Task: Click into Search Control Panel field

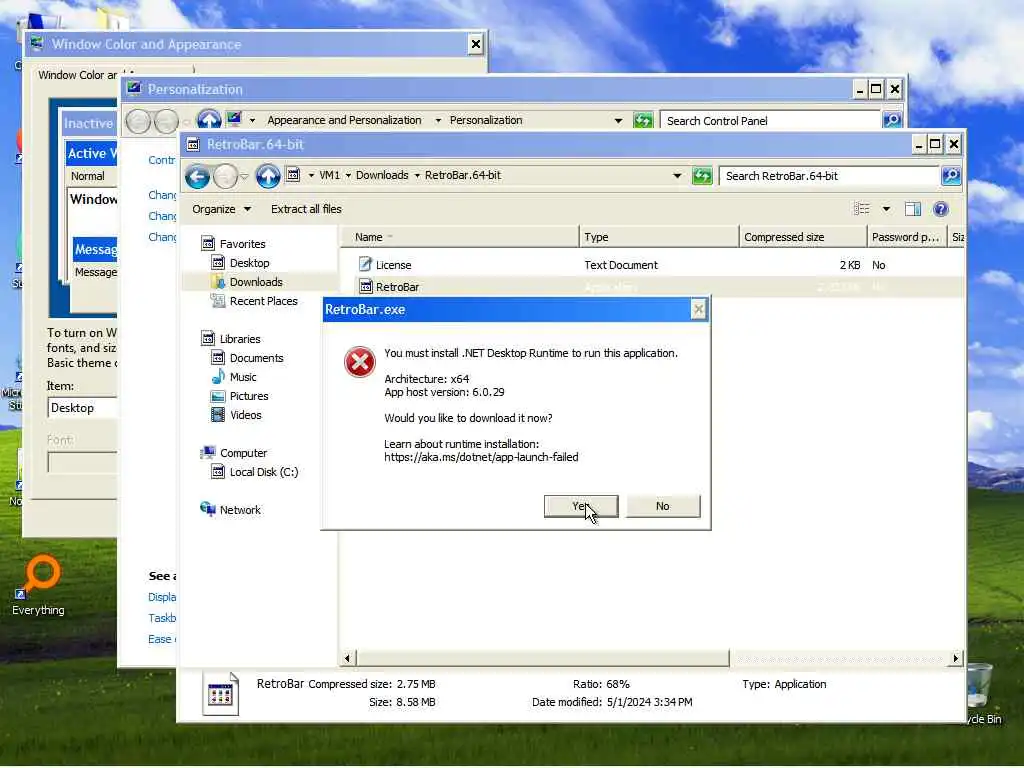Action: (x=771, y=121)
